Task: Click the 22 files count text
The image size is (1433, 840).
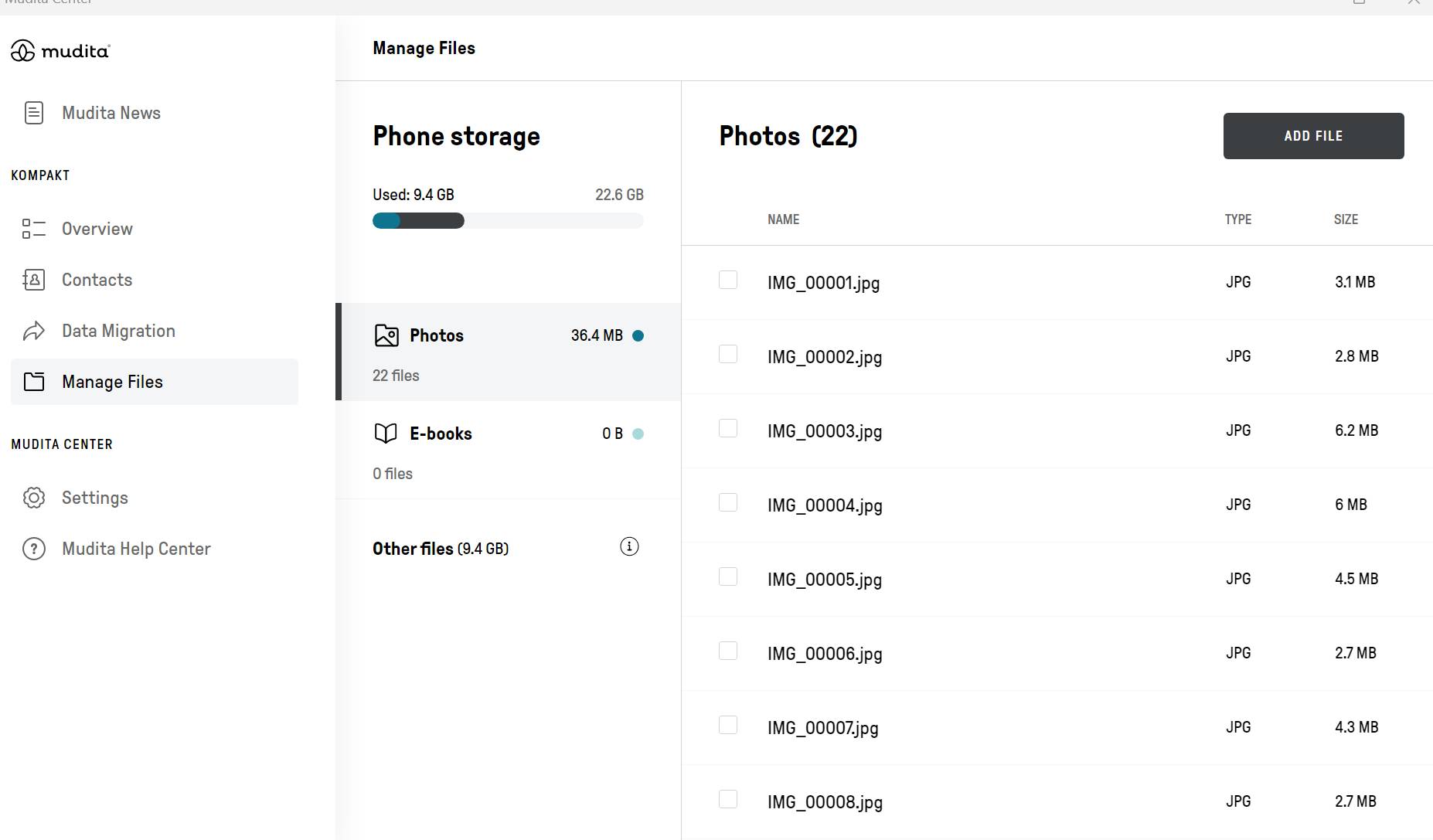Action: tap(396, 376)
